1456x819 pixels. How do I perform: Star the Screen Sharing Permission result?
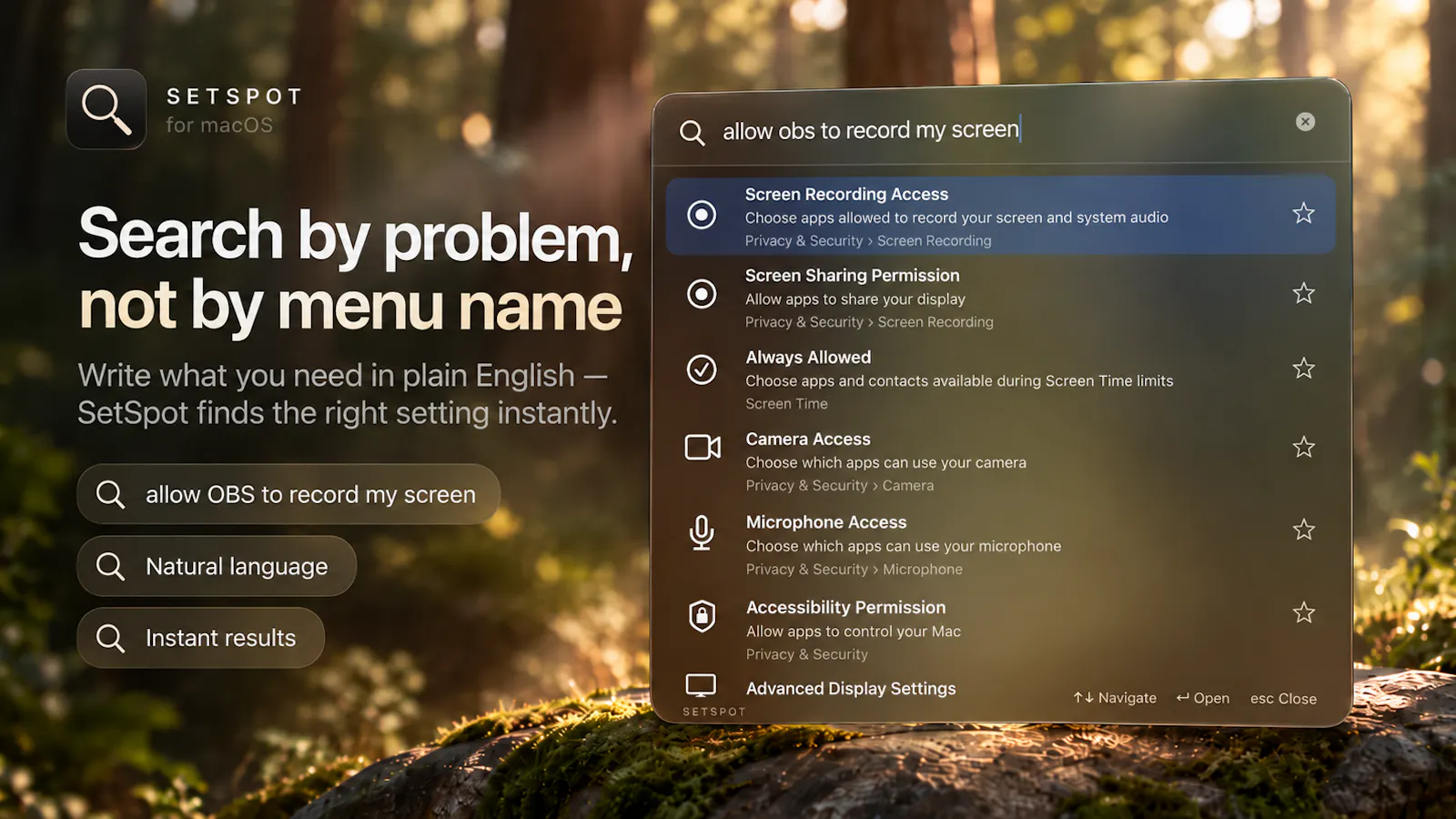click(1303, 293)
